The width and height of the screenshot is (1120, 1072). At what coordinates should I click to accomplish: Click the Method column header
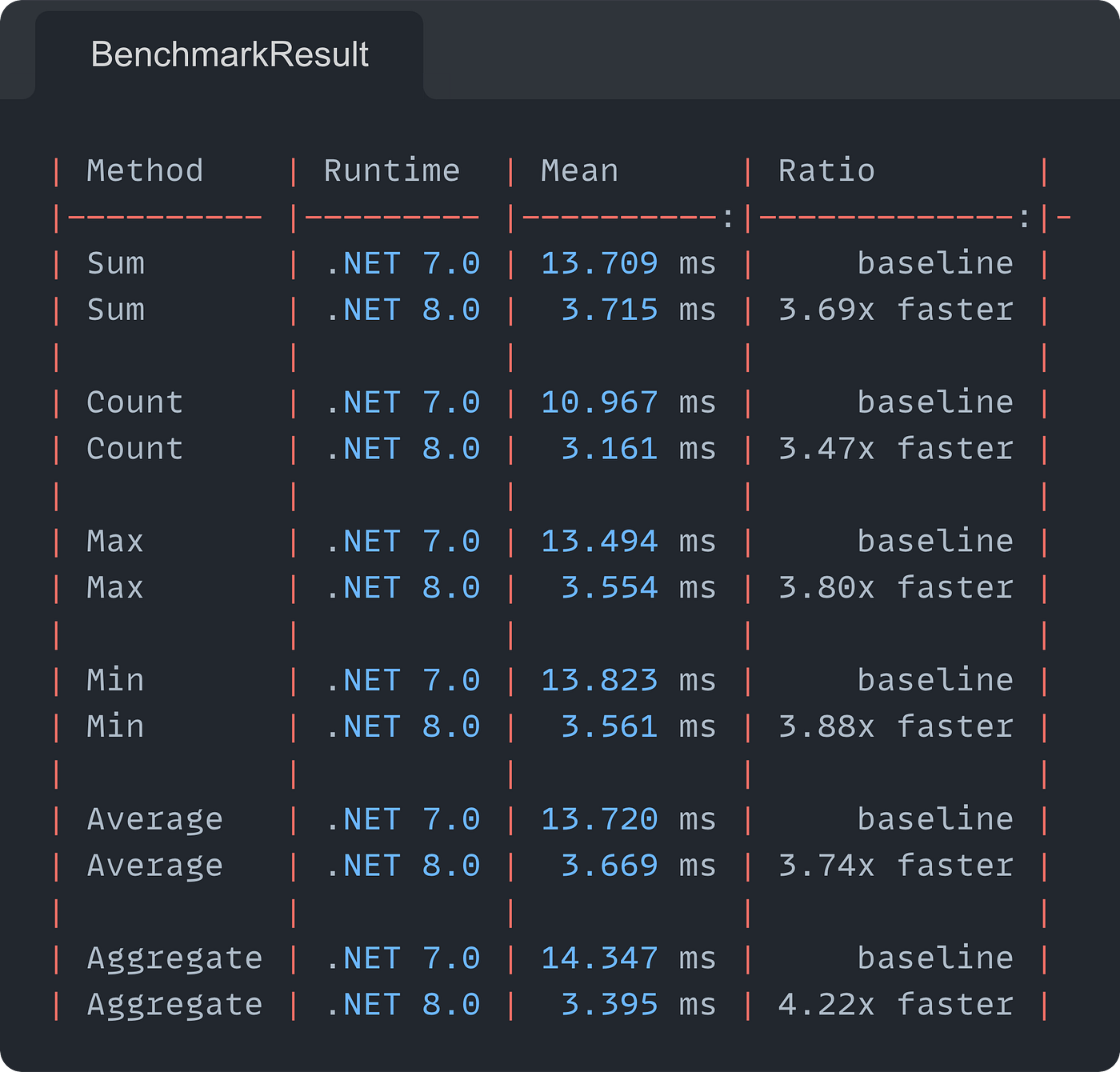coord(145,170)
